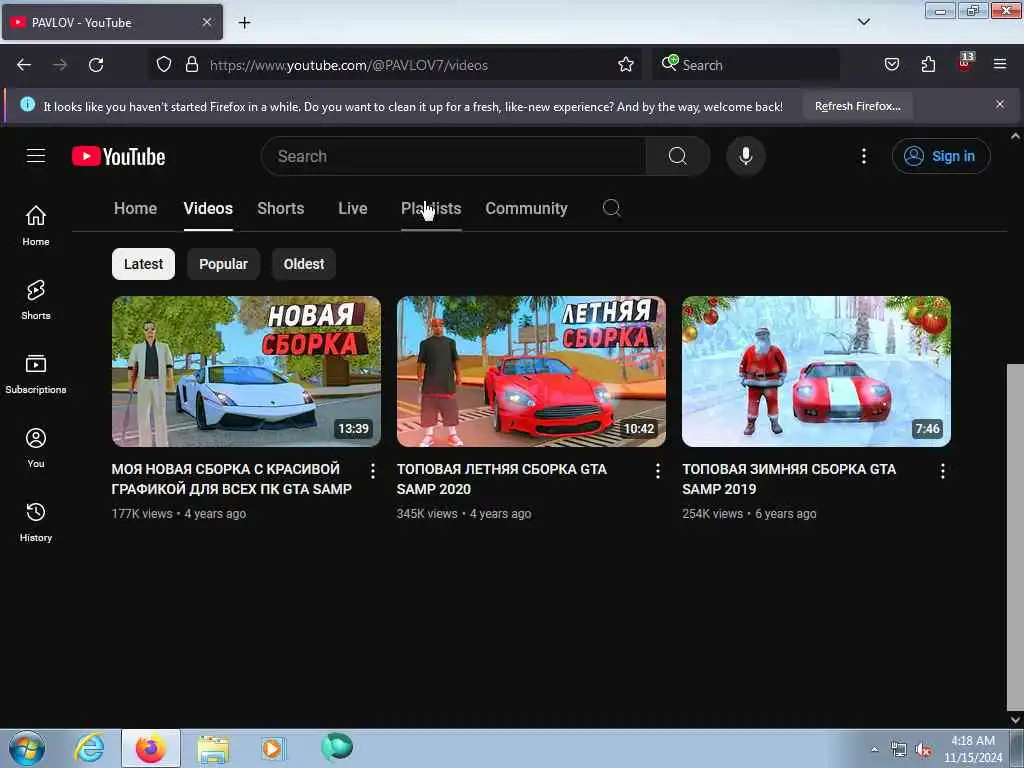1024x768 pixels.
Task: Click the Firefox address bar URL
Action: [x=349, y=65]
